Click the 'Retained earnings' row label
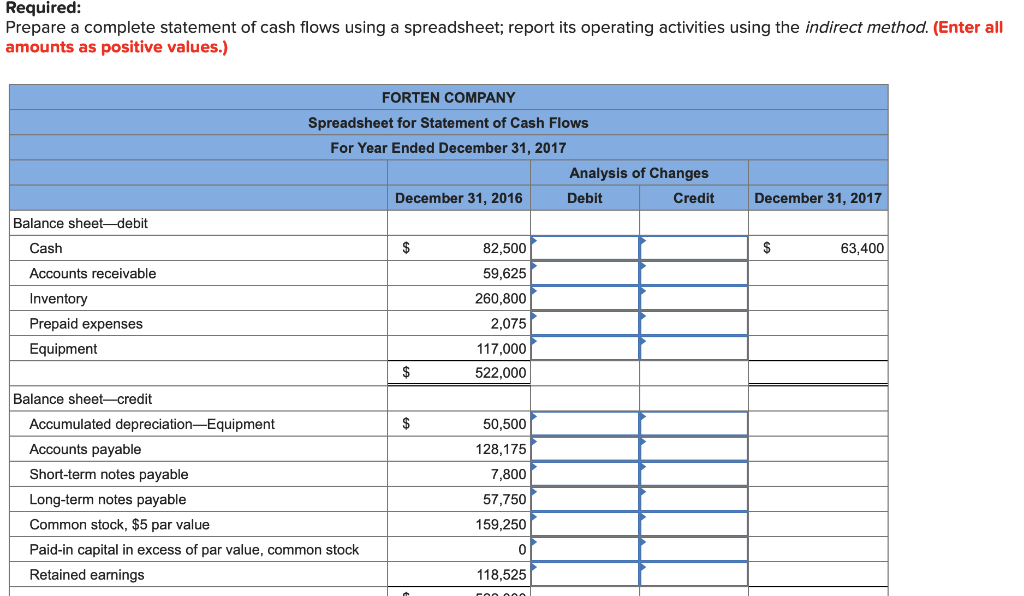Viewport: 1024px width, 596px height. pos(87,575)
